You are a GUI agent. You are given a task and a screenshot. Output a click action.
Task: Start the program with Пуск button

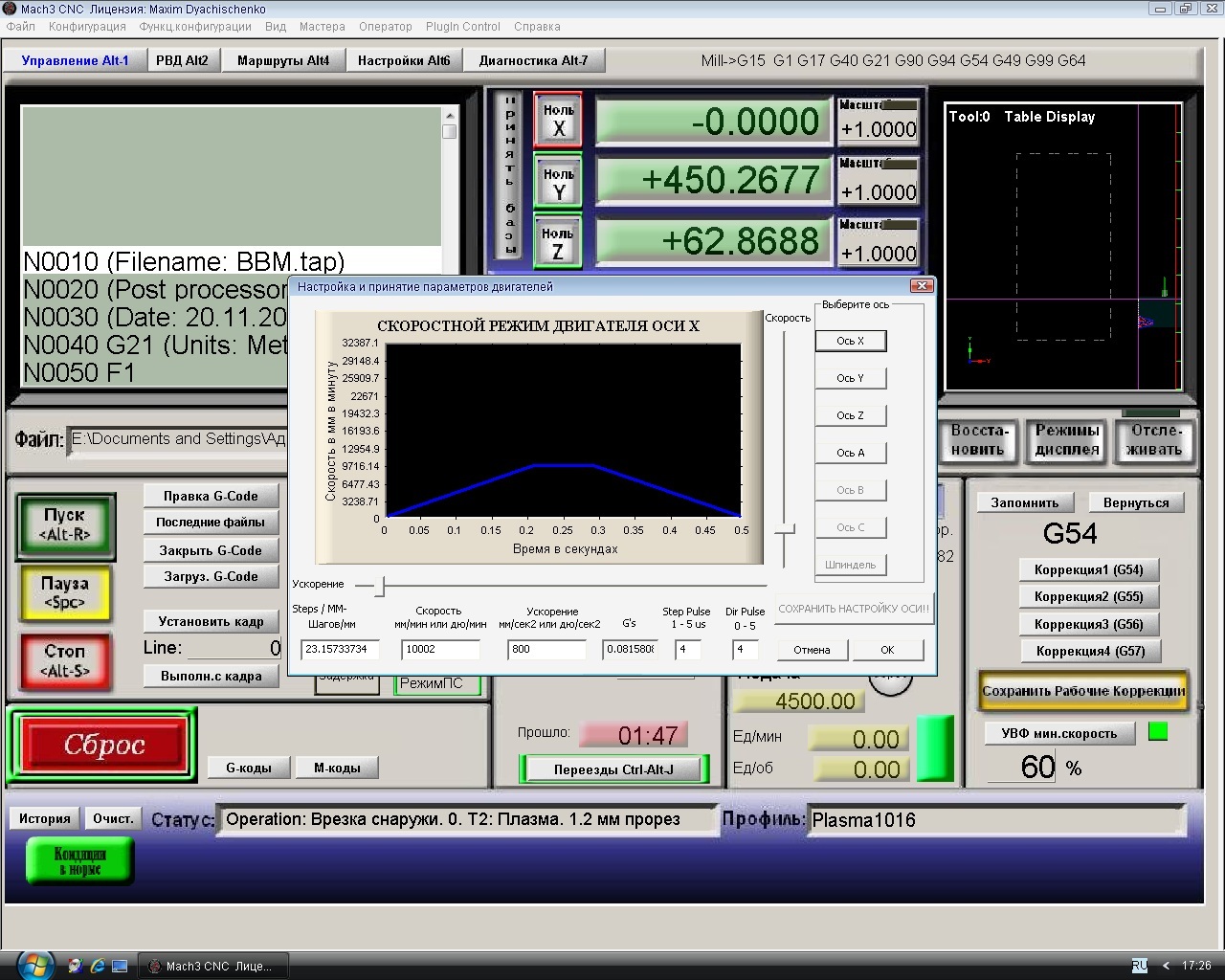coord(65,525)
